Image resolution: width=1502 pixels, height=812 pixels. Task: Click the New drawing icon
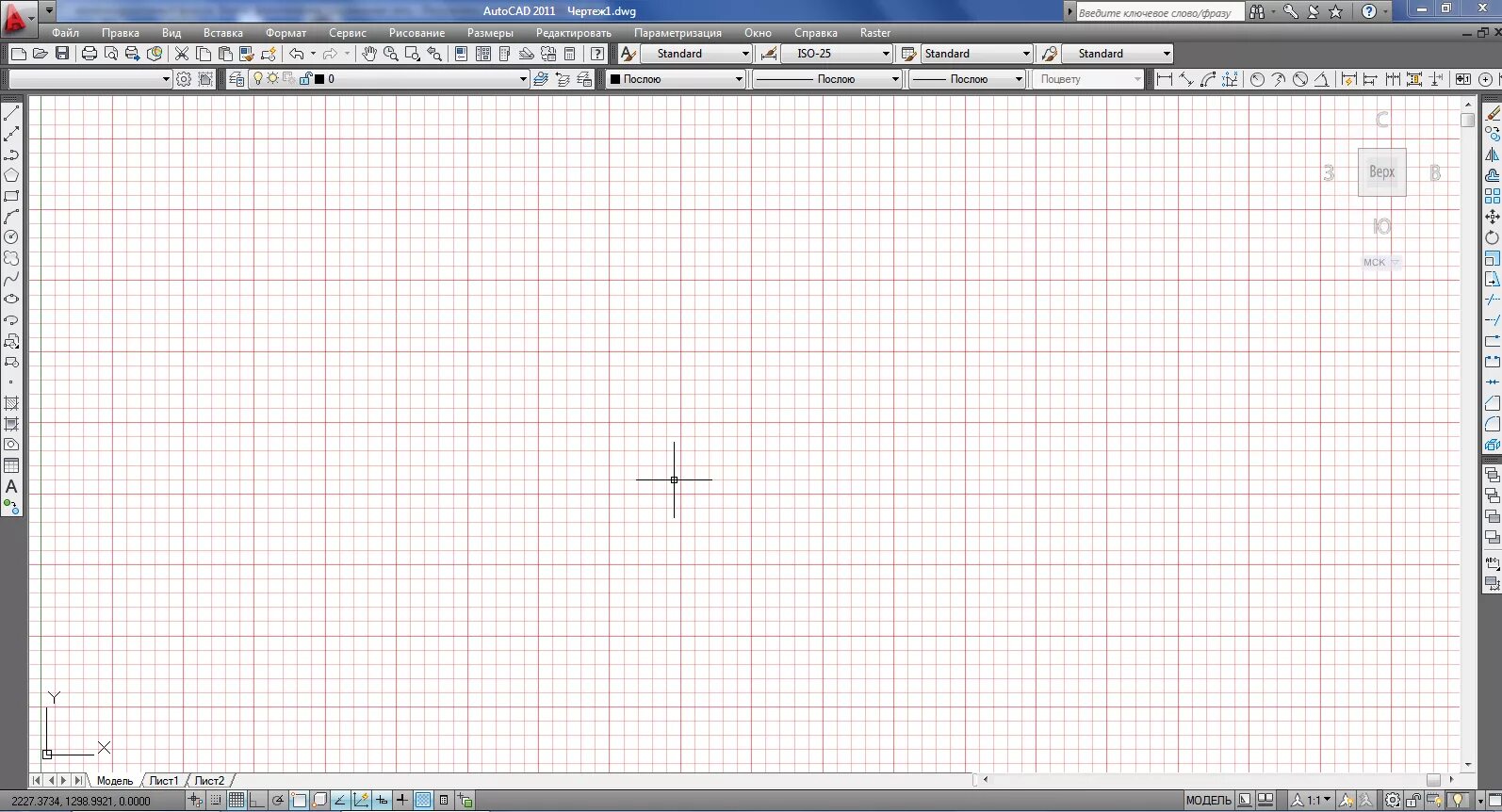tap(18, 54)
